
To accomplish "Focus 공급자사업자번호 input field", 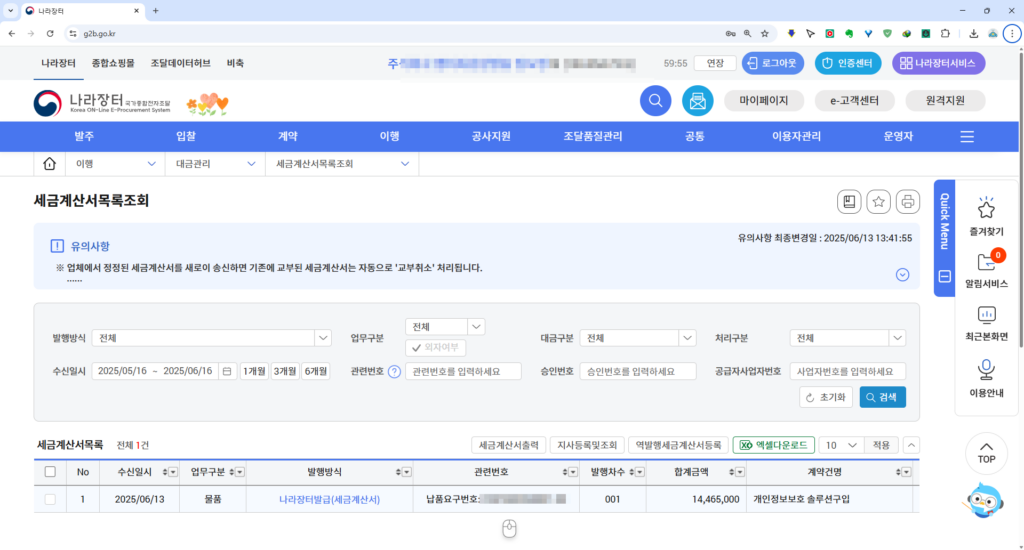I will pyautogui.click(x=848, y=372).
